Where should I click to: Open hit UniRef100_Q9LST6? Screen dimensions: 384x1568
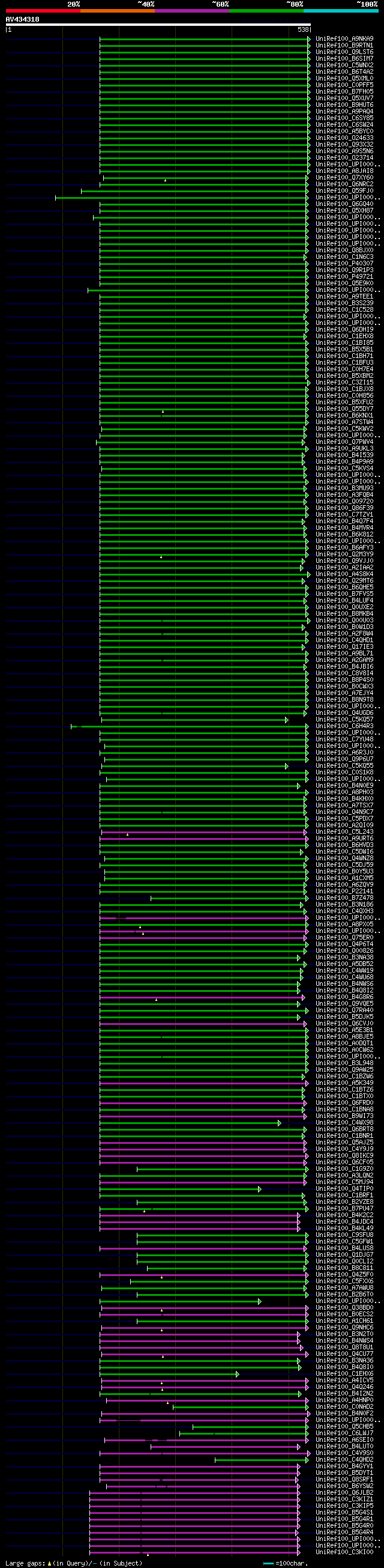344,52
